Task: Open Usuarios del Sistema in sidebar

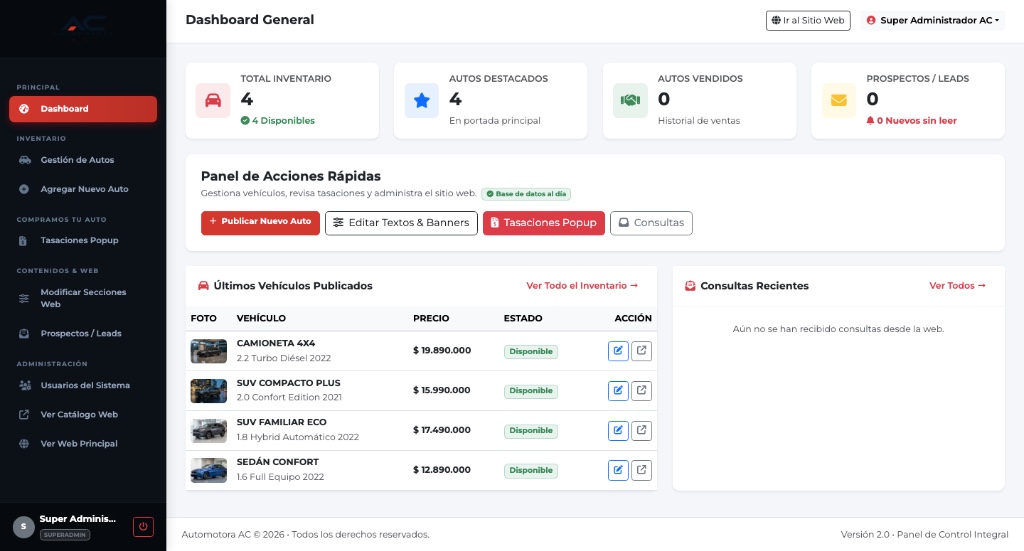Action: click(x=83, y=385)
